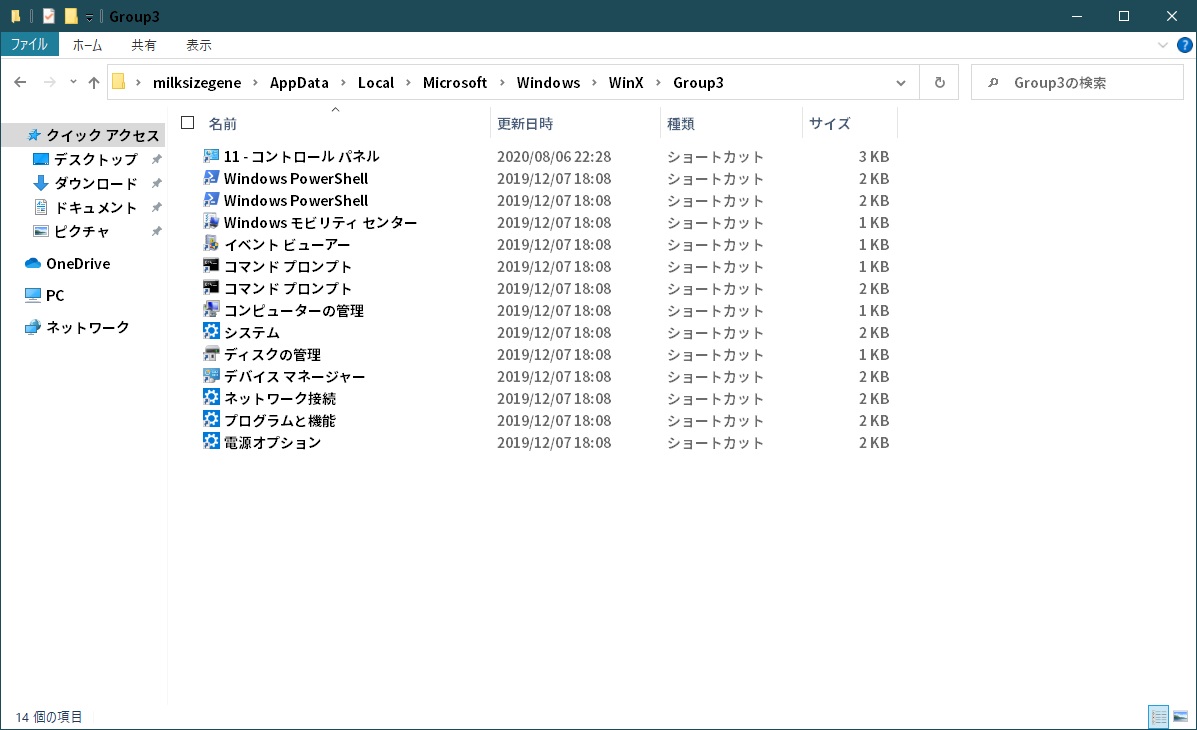
Task: Click the 3 KB size value
Action: 874,157
